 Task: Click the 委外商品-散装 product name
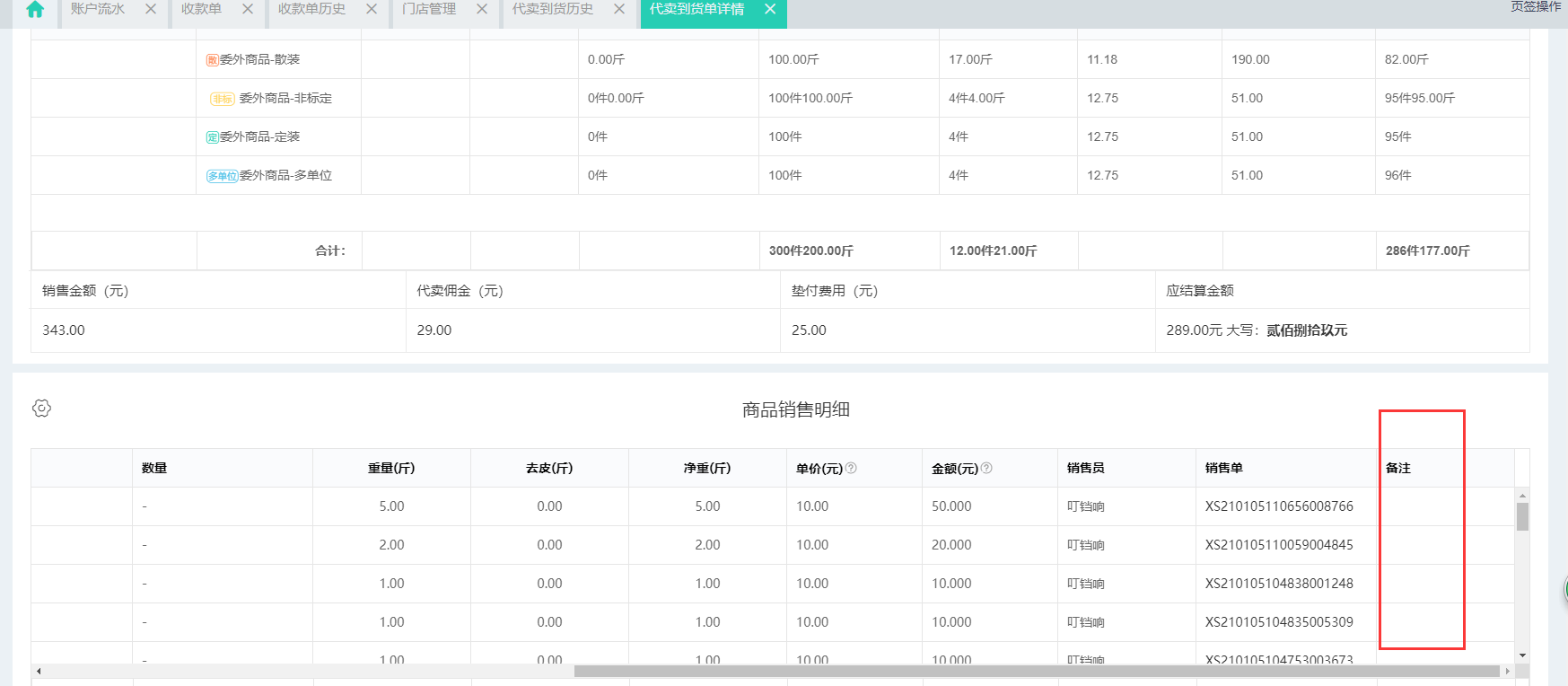(x=260, y=59)
